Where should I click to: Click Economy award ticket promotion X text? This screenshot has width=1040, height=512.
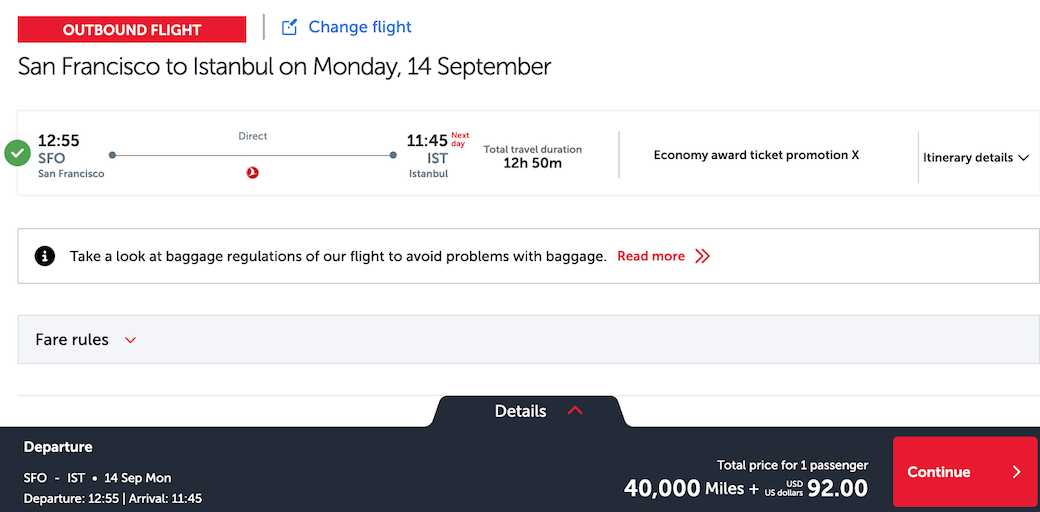pos(756,155)
